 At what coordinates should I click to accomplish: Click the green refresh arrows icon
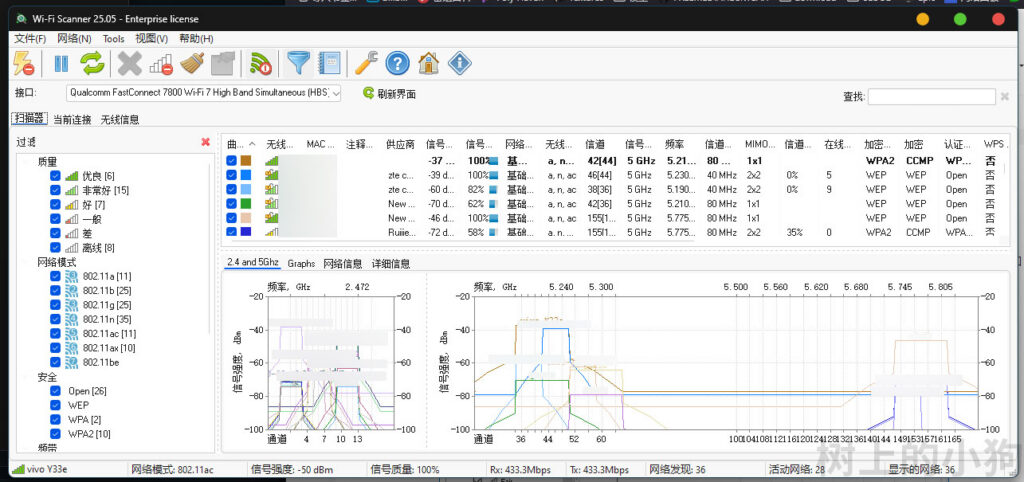pos(92,64)
